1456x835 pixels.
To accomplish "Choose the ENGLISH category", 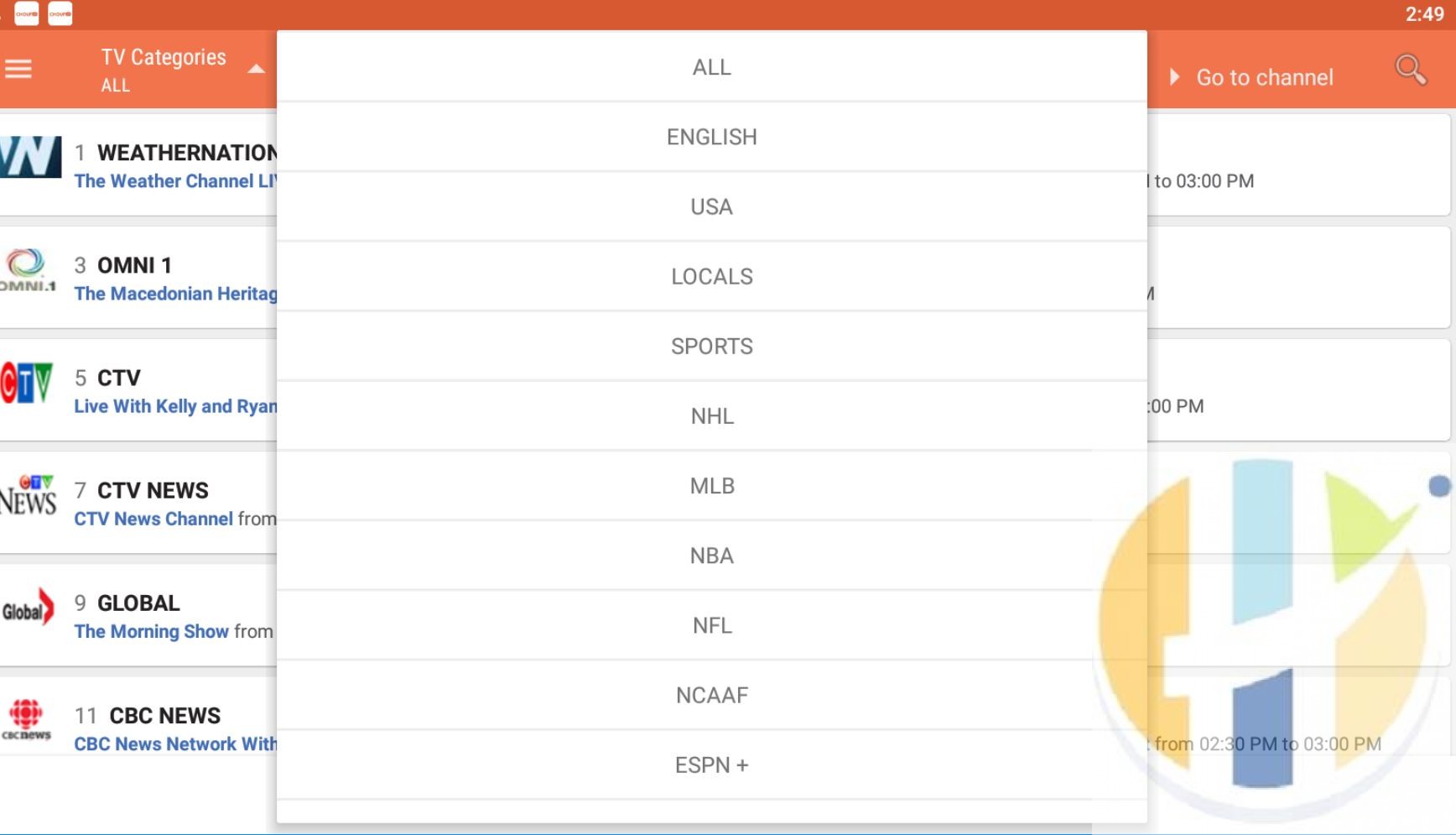I will [x=711, y=137].
